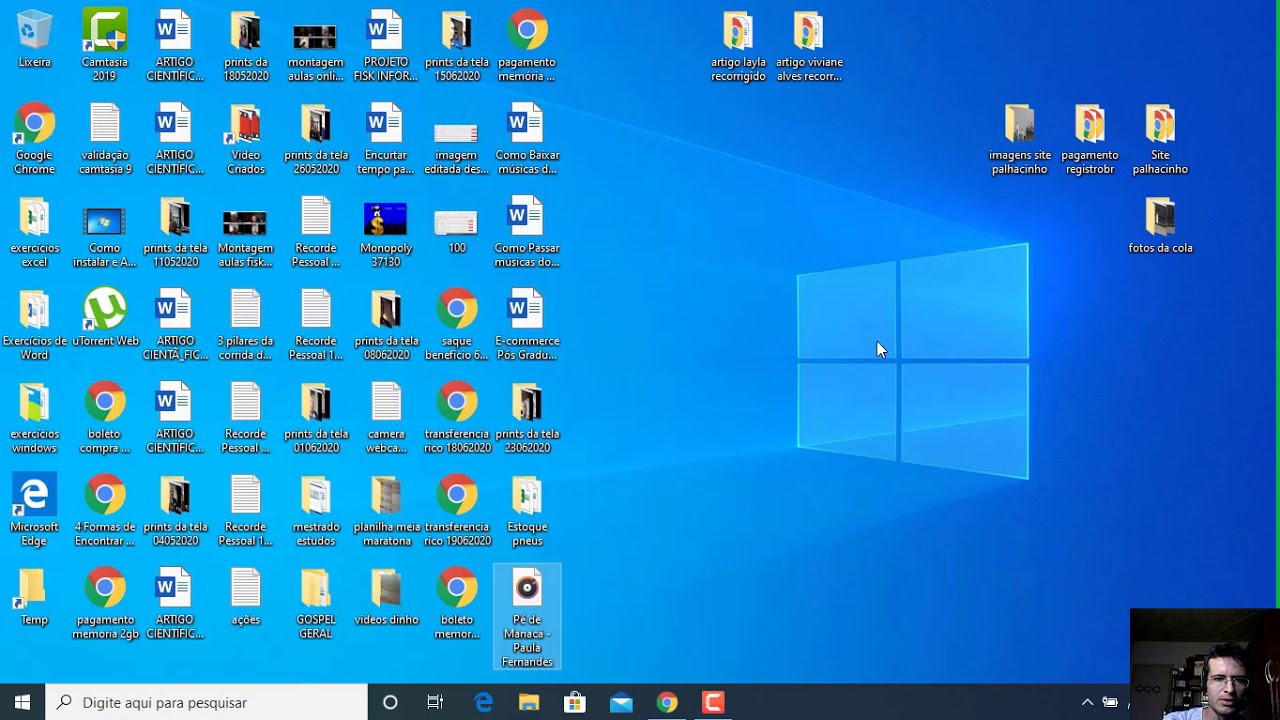Select the artigo layla recorrigido folder
The width and height of the screenshot is (1280, 720).
738,46
